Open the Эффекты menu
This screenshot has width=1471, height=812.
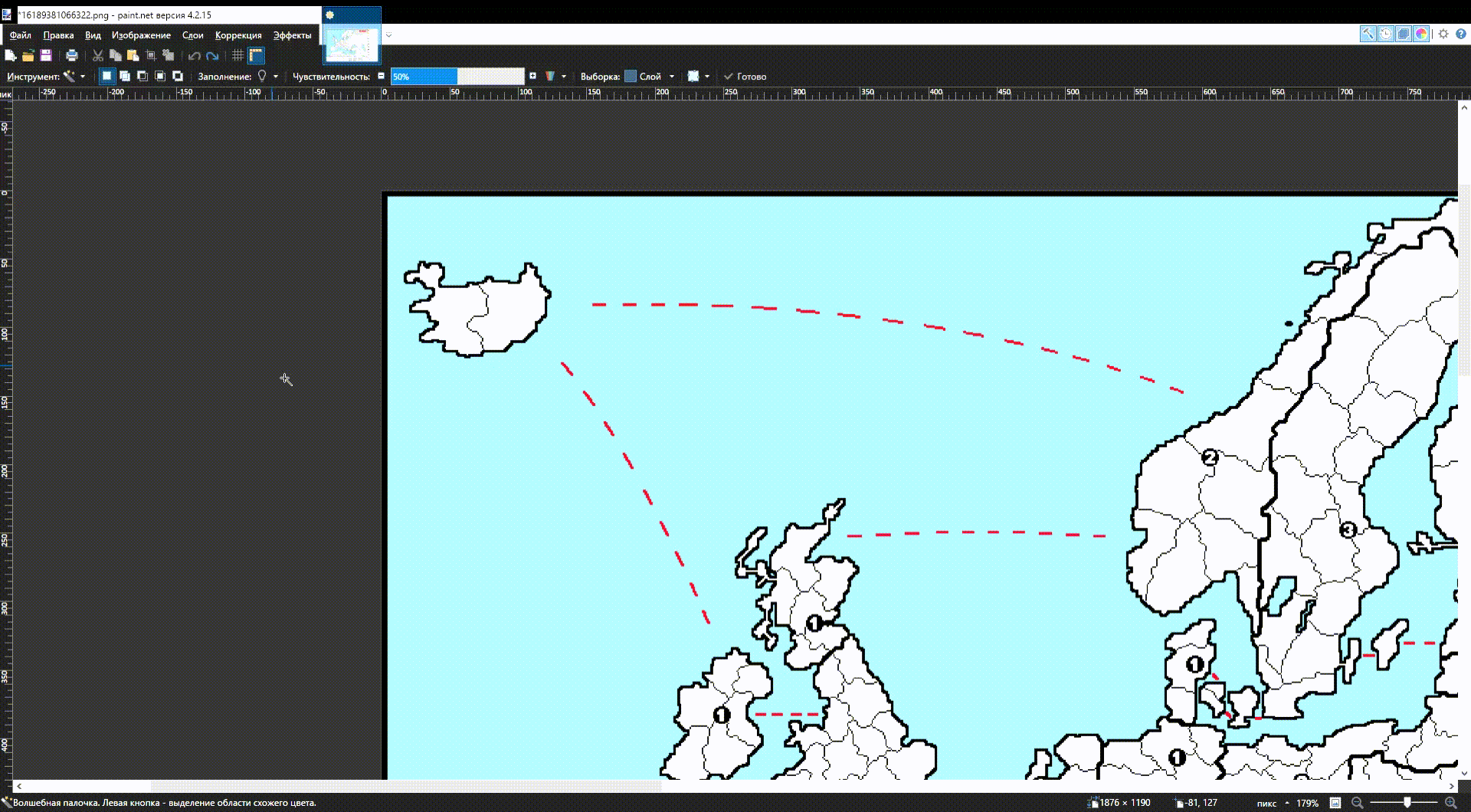[293, 35]
